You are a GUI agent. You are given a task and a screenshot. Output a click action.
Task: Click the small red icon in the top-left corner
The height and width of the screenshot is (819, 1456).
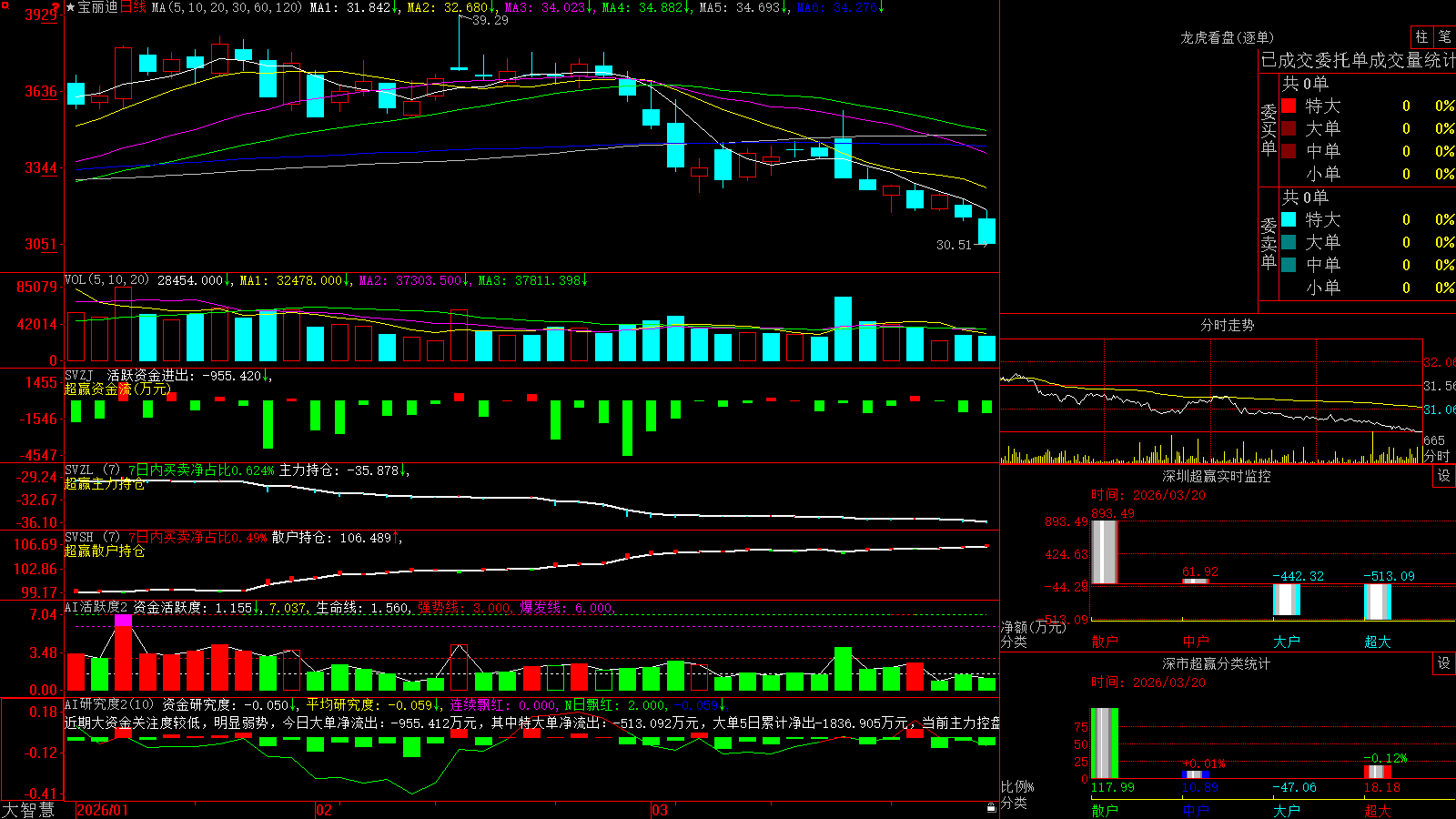pos(5,5)
